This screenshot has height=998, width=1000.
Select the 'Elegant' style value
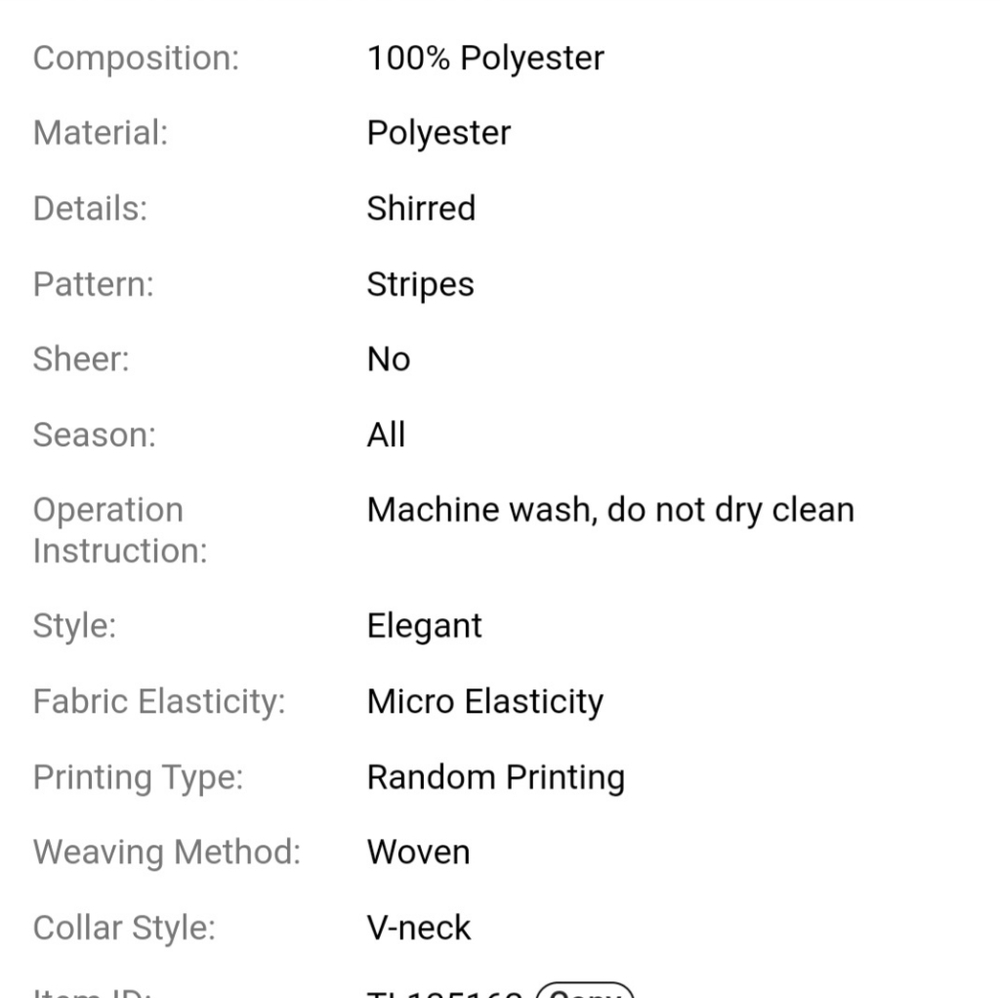[424, 626]
